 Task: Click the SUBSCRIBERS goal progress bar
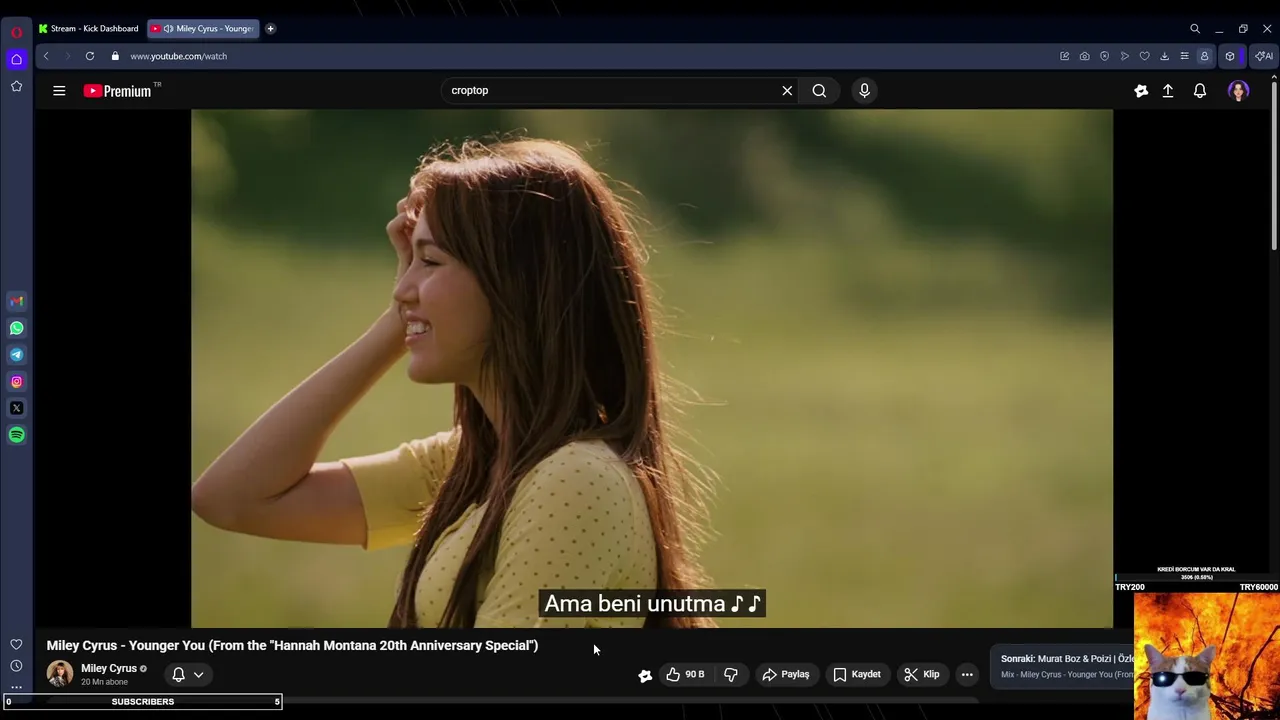(143, 702)
